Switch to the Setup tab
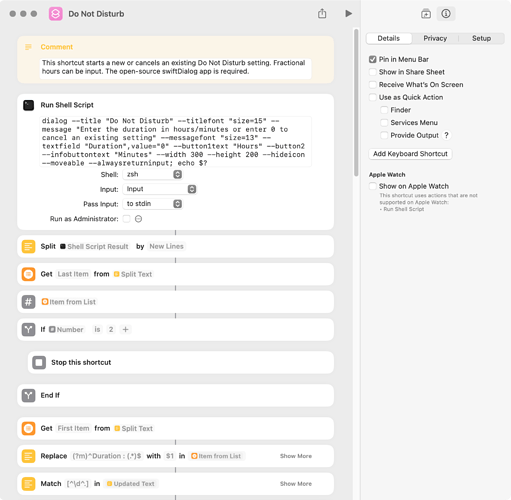This screenshot has height=500, width=511. 481,38
